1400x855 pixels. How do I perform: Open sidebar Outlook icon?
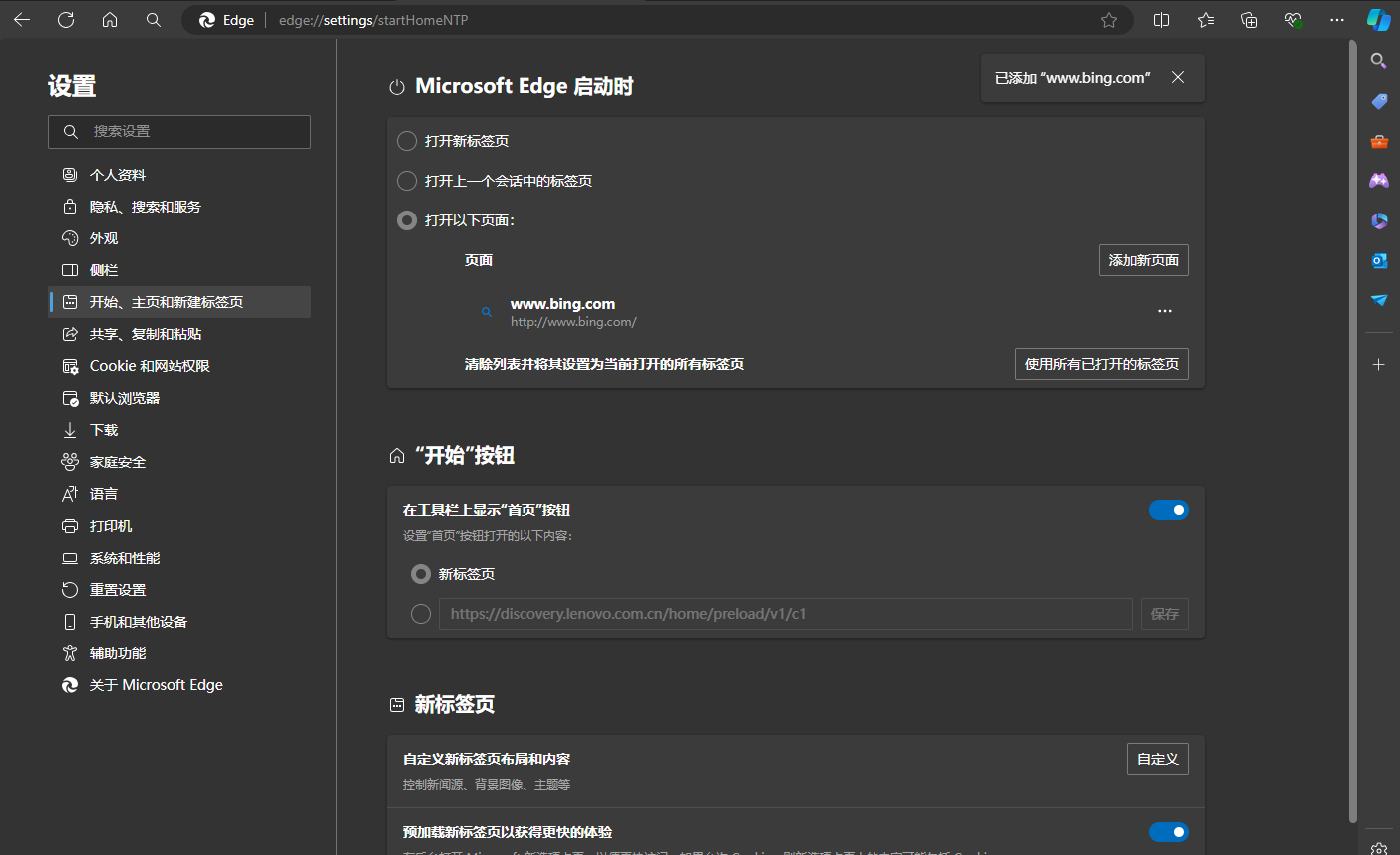(1379, 260)
